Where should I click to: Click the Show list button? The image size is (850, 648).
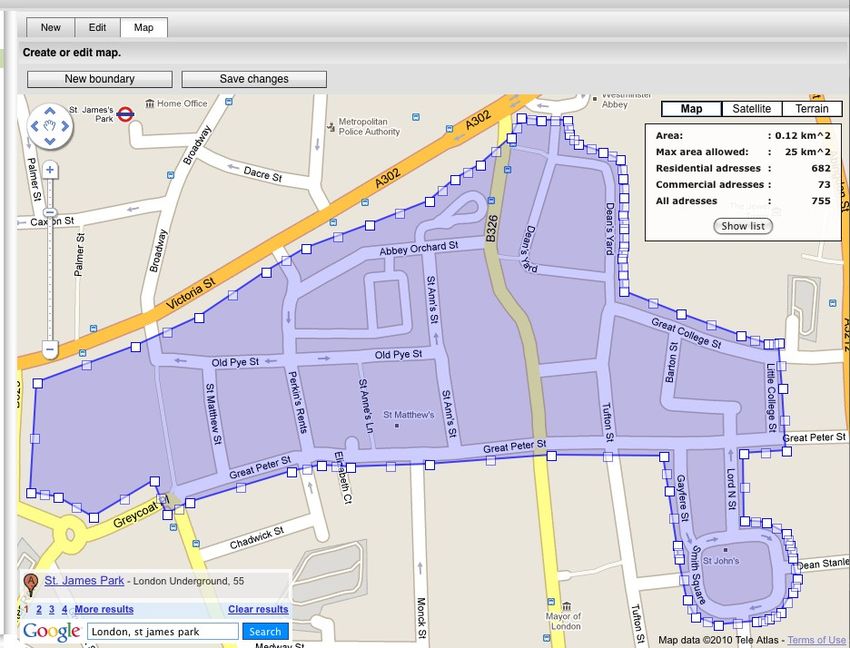(743, 226)
